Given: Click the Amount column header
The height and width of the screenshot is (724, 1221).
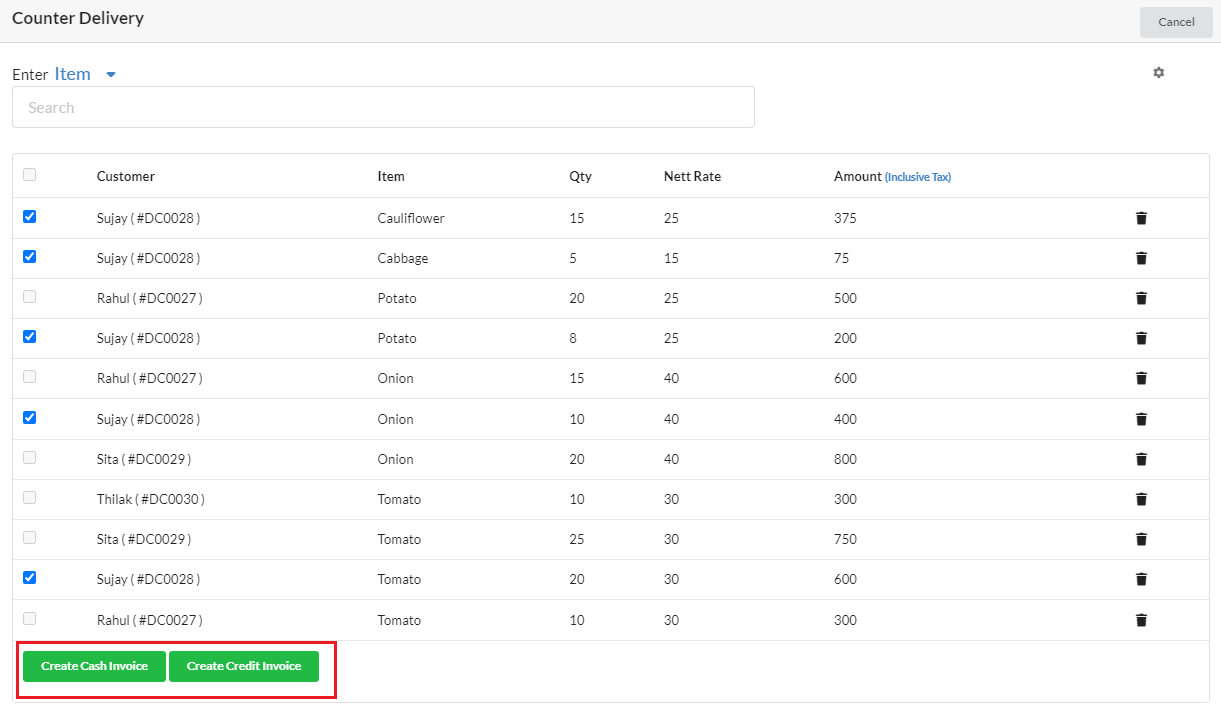Looking at the screenshot, I should click(858, 176).
